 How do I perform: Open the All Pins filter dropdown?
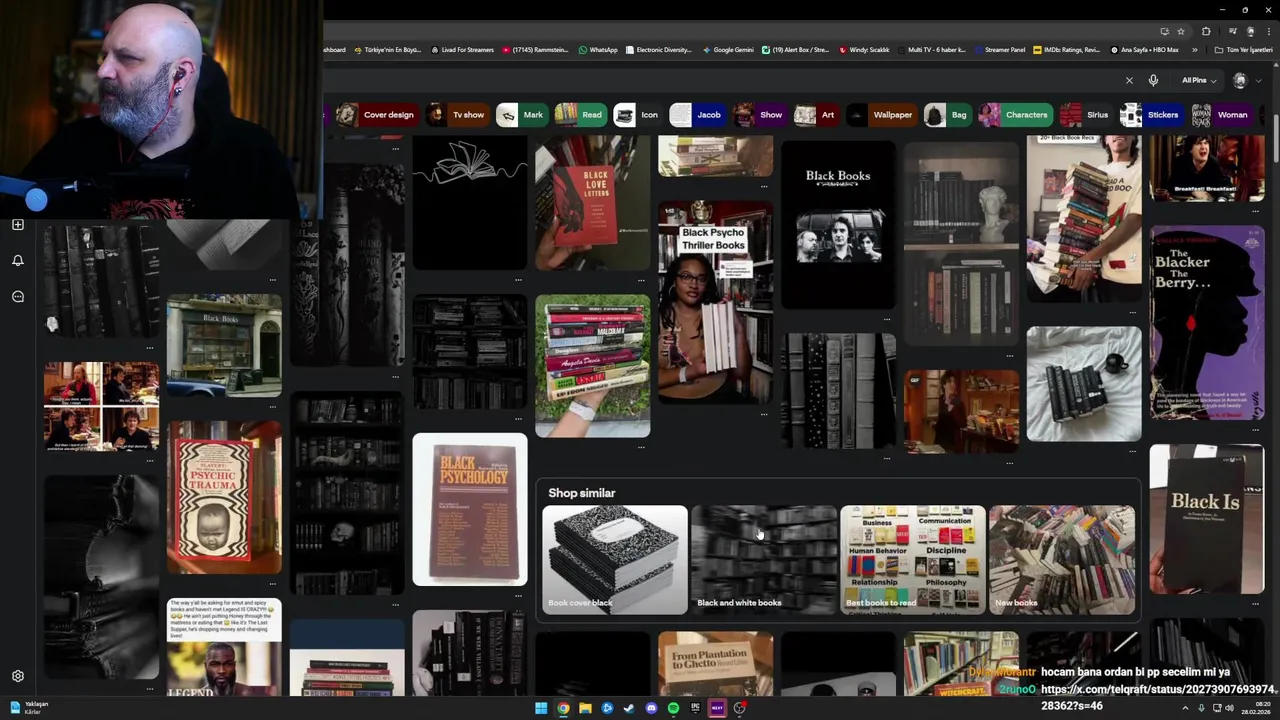[x=1198, y=80]
